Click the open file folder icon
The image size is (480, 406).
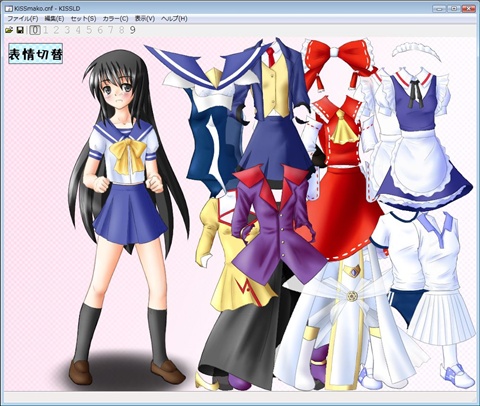9,30
